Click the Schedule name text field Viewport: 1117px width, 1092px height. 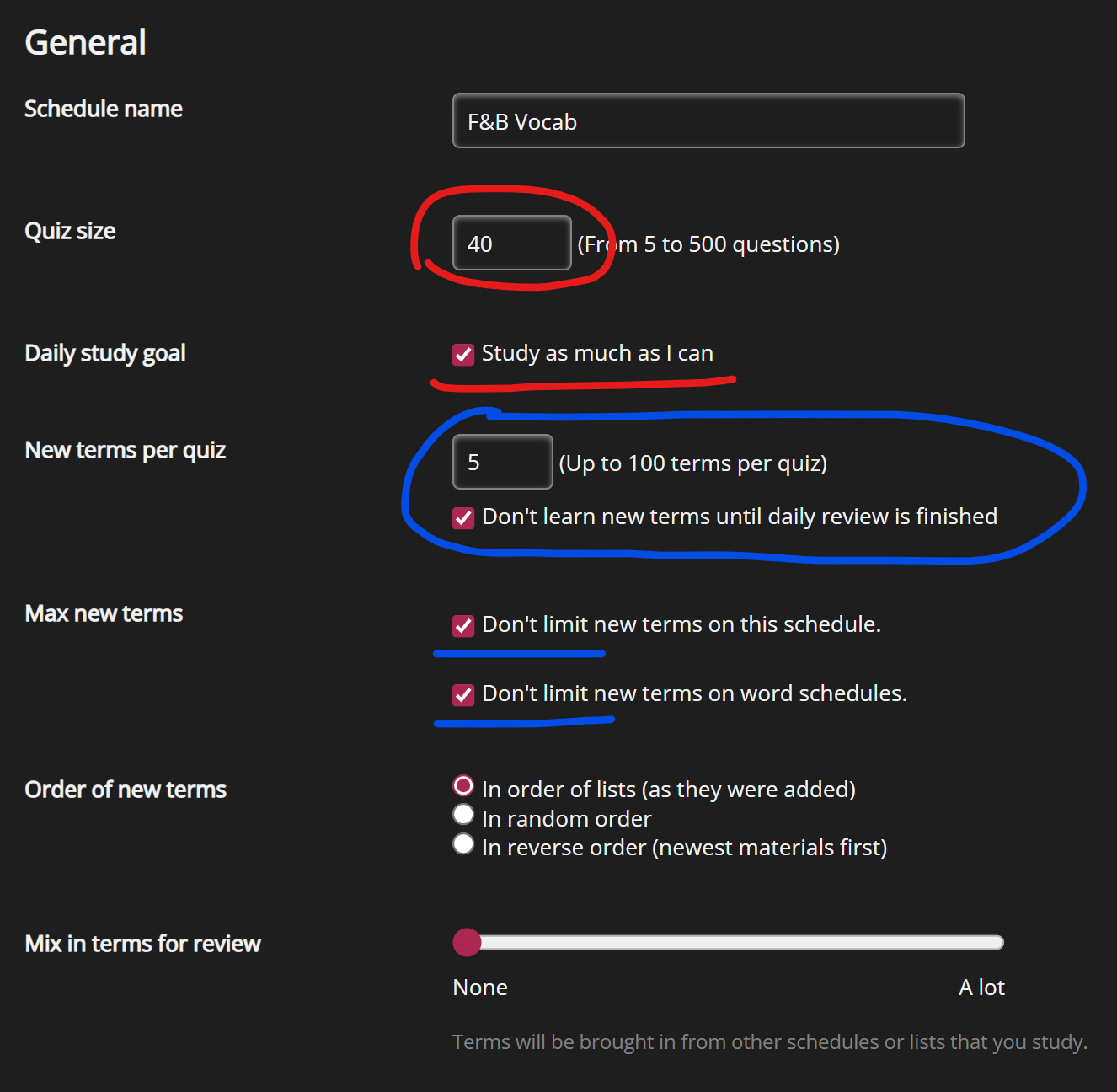coord(708,120)
